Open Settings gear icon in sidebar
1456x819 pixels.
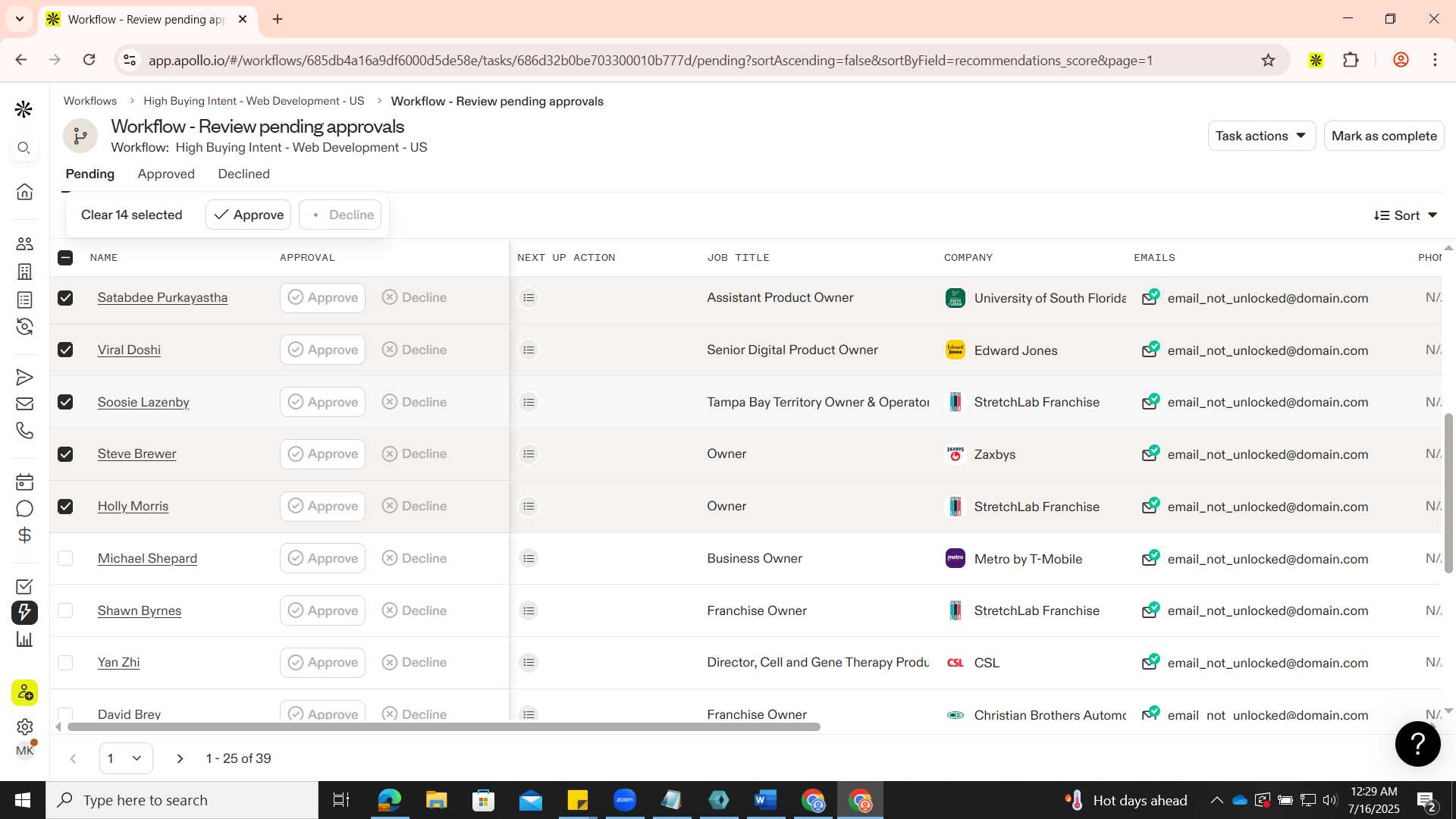coord(24,726)
